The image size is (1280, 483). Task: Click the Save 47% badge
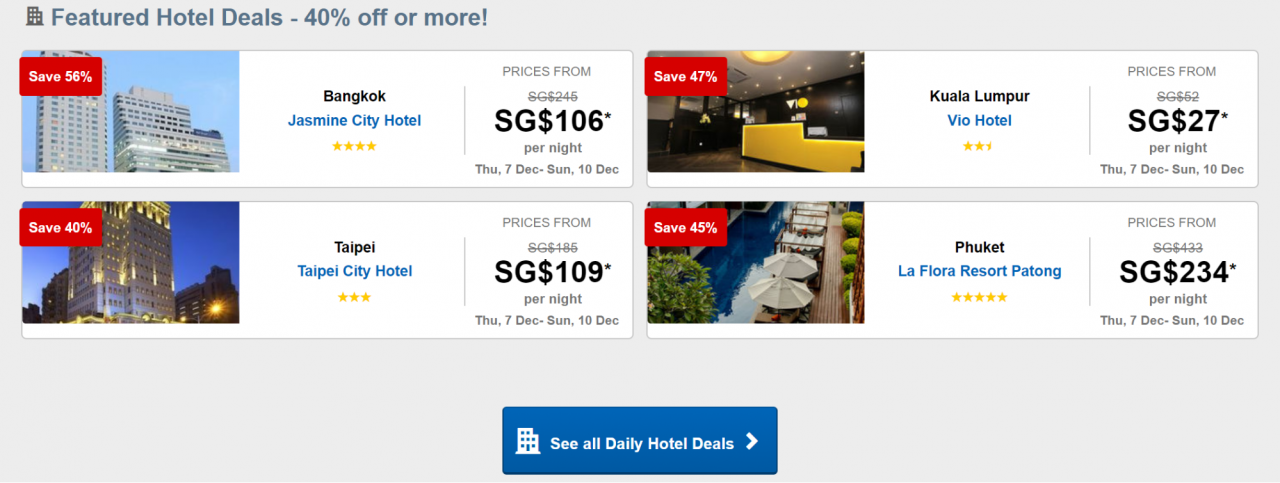[x=685, y=77]
